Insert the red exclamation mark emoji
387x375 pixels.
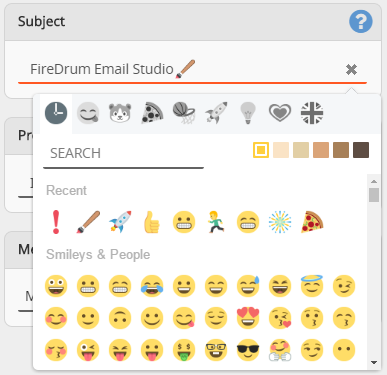(56, 222)
